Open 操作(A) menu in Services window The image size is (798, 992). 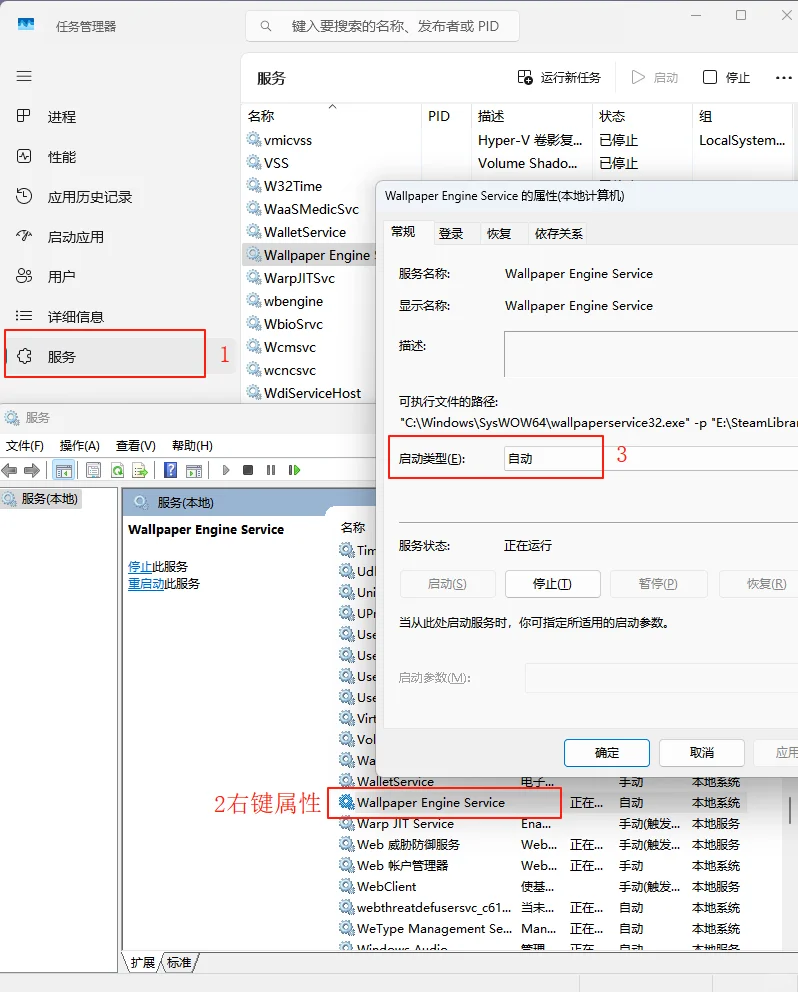coord(80,445)
